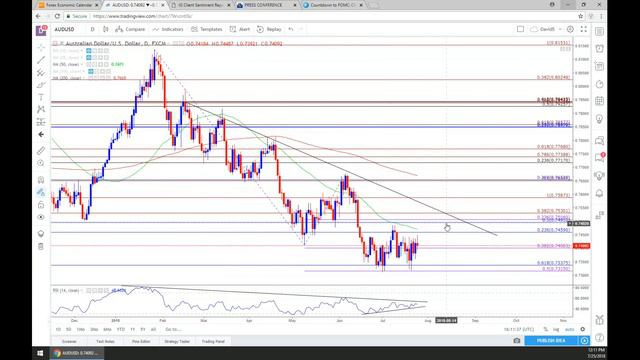This screenshot has width=640, height=360.
Task: Switch to Forex Economic Calendar browser tab
Action: (x=68, y=5)
